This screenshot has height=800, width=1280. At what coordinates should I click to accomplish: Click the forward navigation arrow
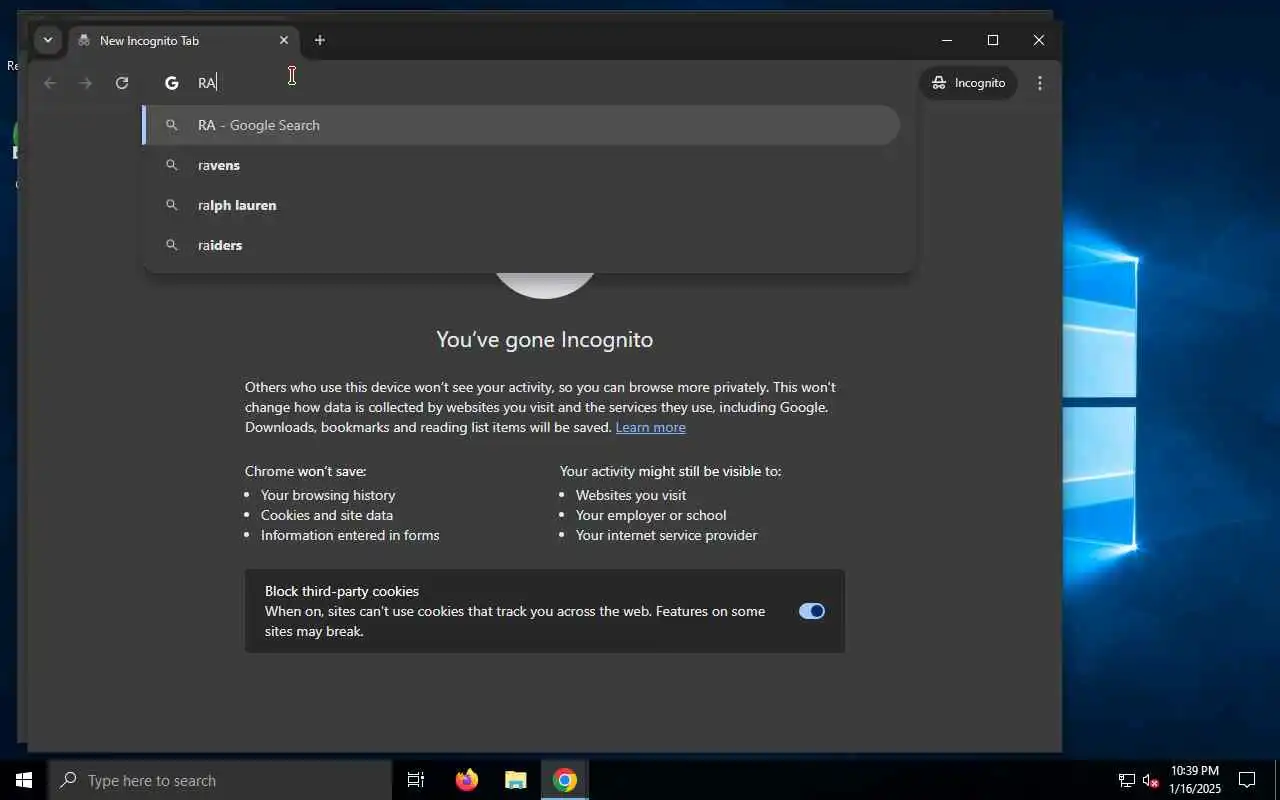(x=86, y=83)
